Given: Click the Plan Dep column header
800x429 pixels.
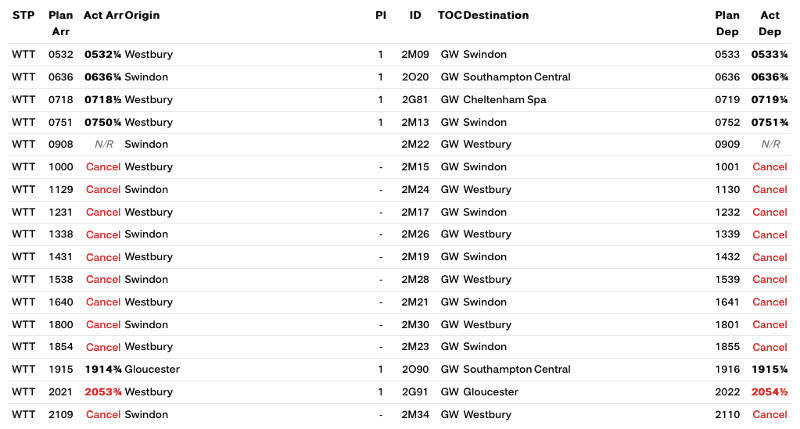Looking at the screenshot, I should click(x=727, y=24).
